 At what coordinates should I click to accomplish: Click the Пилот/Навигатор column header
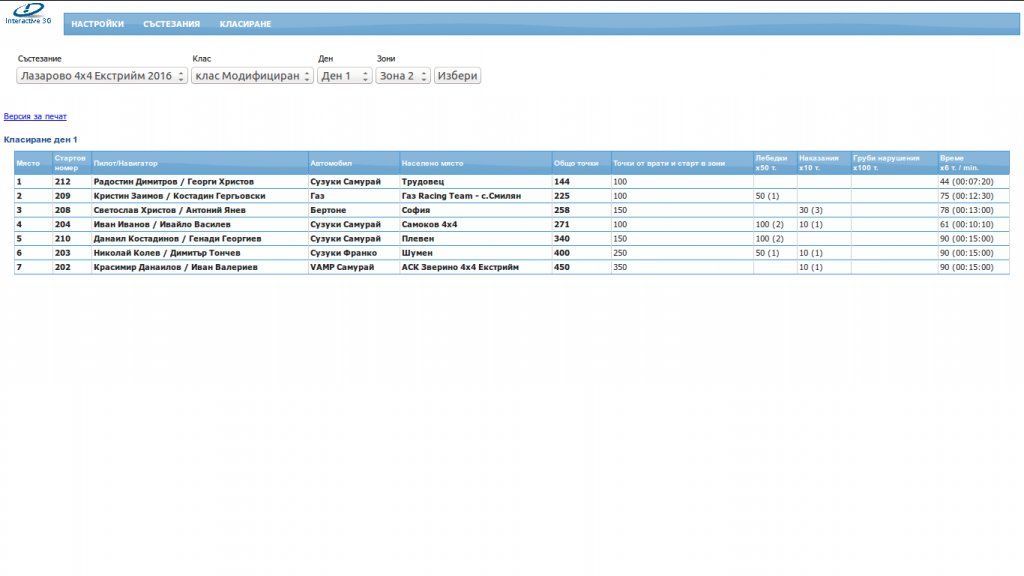coord(199,163)
